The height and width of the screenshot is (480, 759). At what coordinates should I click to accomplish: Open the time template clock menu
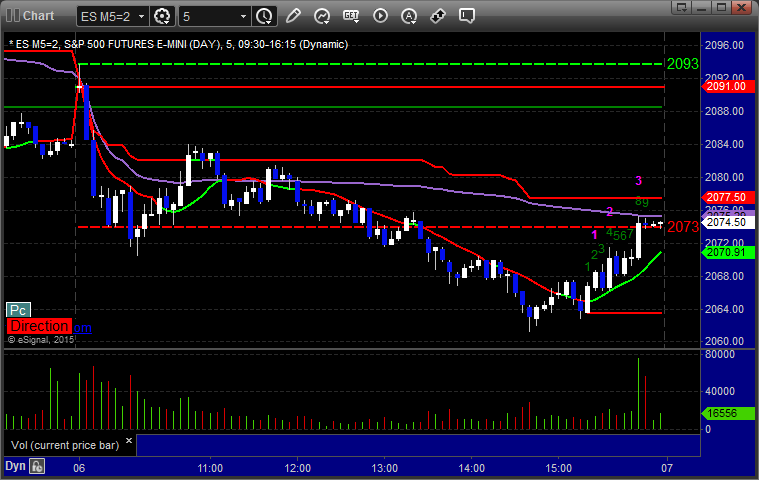tap(264, 16)
